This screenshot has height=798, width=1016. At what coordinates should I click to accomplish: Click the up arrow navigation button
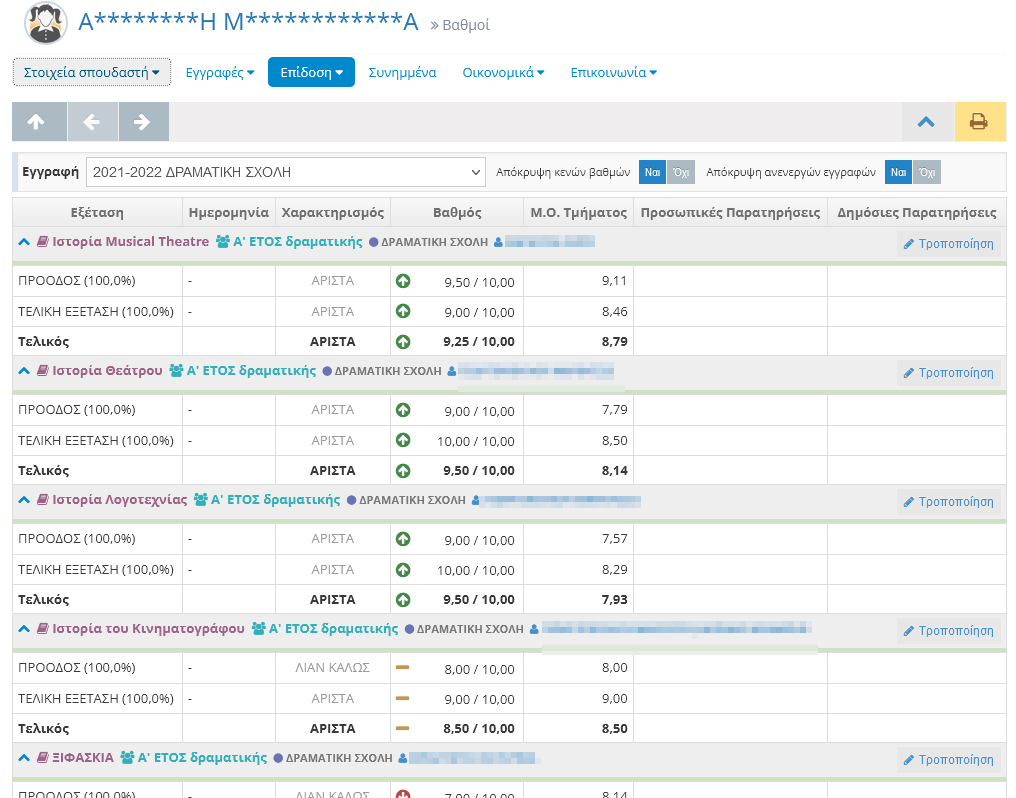pyautogui.click(x=37, y=122)
